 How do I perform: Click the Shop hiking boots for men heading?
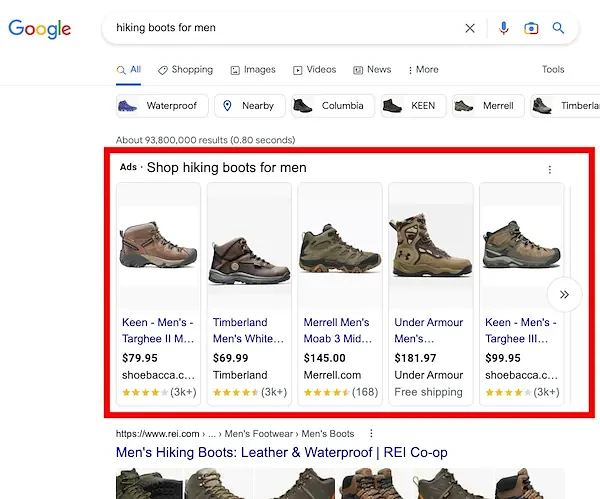point(227,168)
